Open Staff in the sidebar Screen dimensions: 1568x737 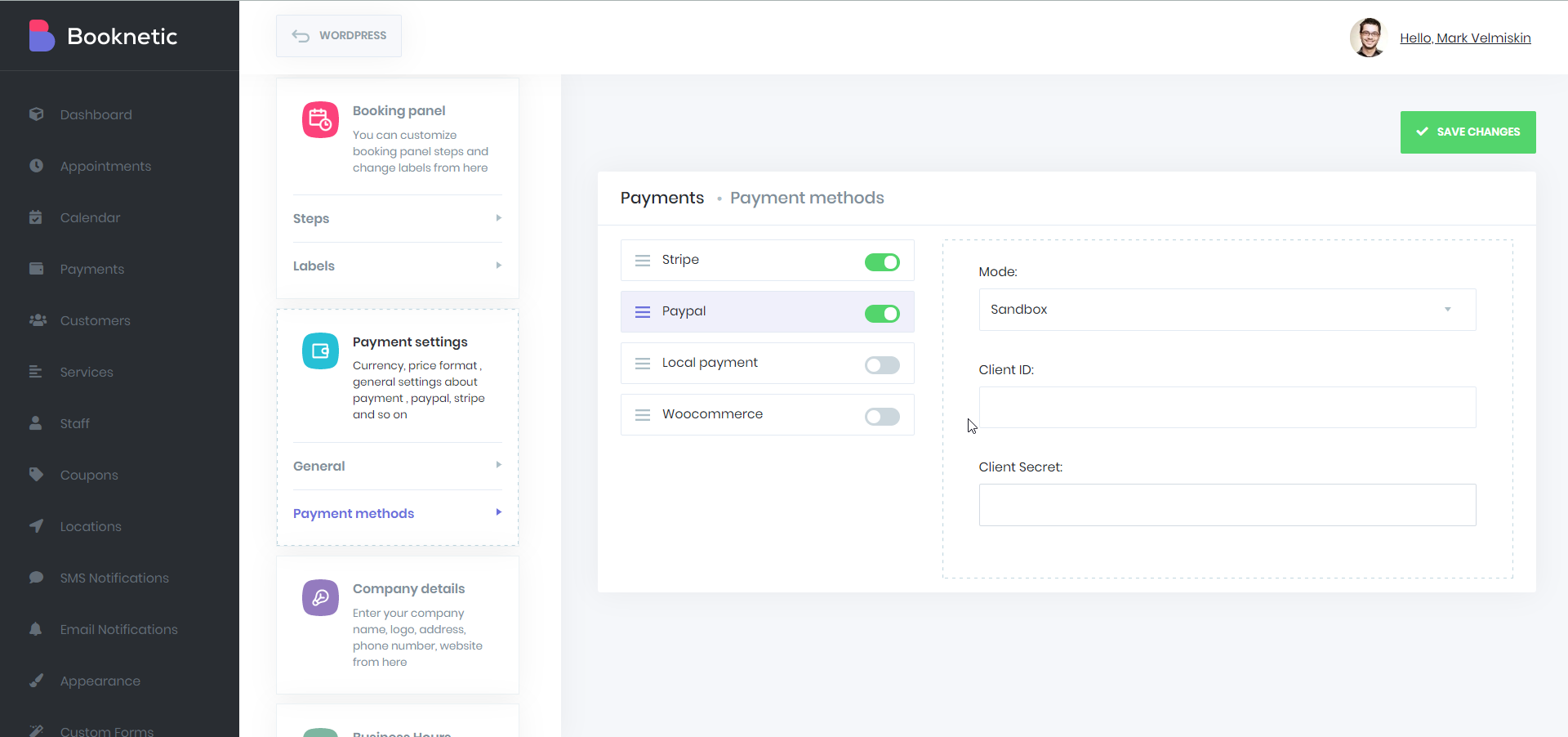(74, 423)
